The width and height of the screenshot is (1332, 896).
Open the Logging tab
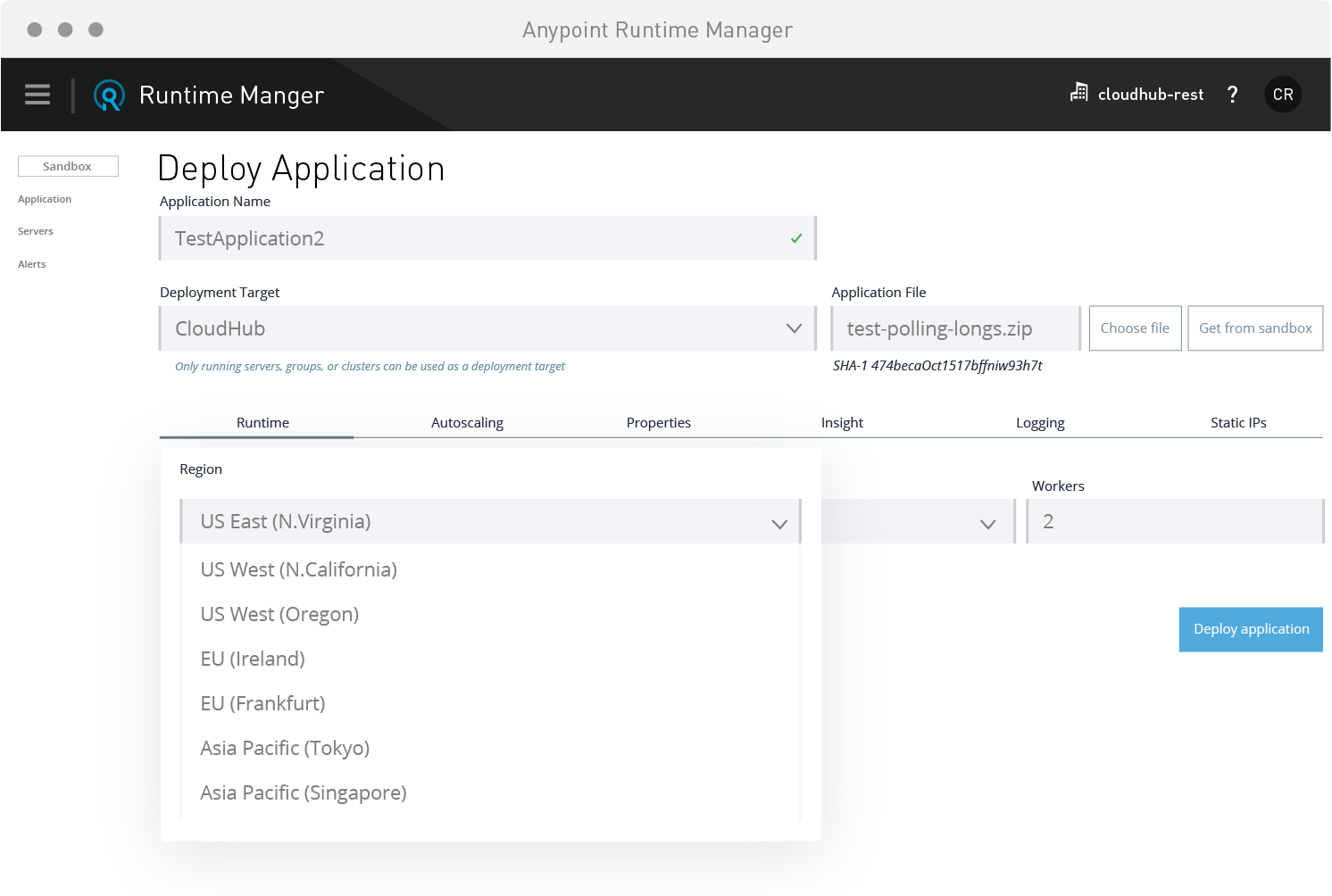[1040, 422]
